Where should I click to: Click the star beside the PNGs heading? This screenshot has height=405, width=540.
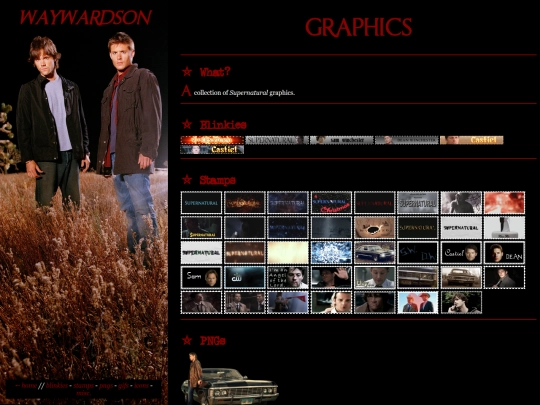(187, 340)
